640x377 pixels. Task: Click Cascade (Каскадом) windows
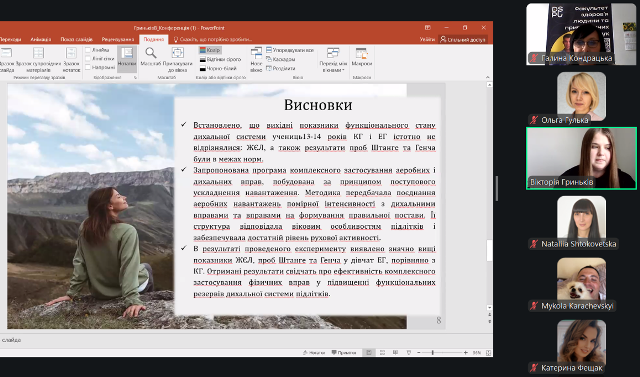[x=280, y=59]
